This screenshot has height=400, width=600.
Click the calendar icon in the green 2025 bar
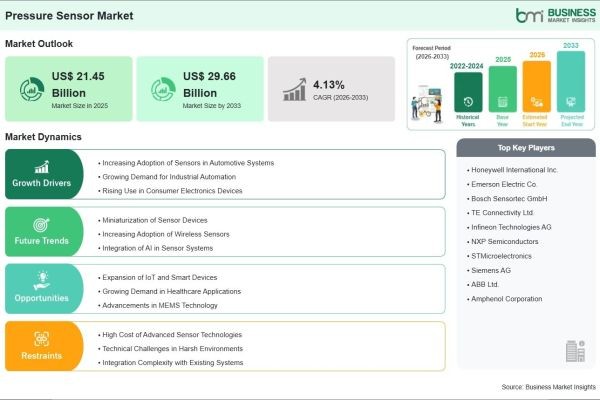pyautogui.click(x=502, y=102)
